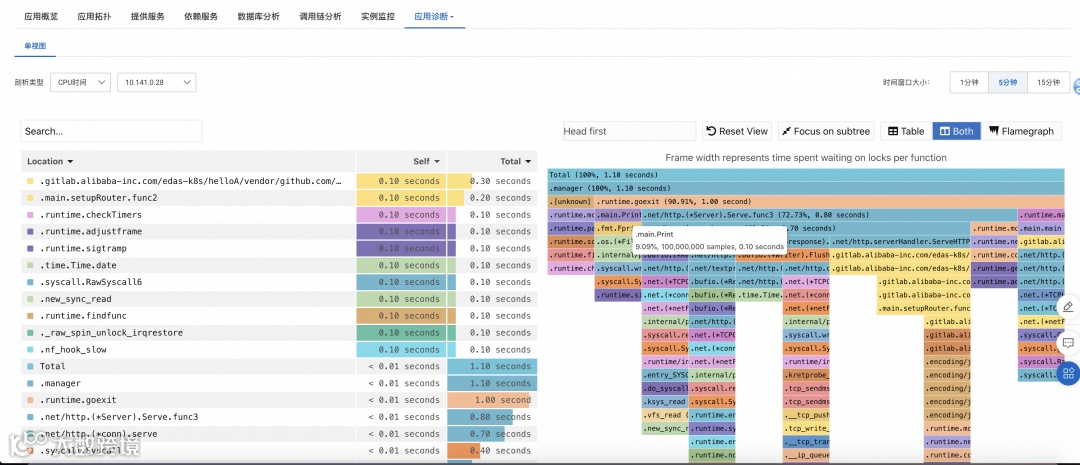Click the blue grid apps floating icon

tap(1068, 374)
